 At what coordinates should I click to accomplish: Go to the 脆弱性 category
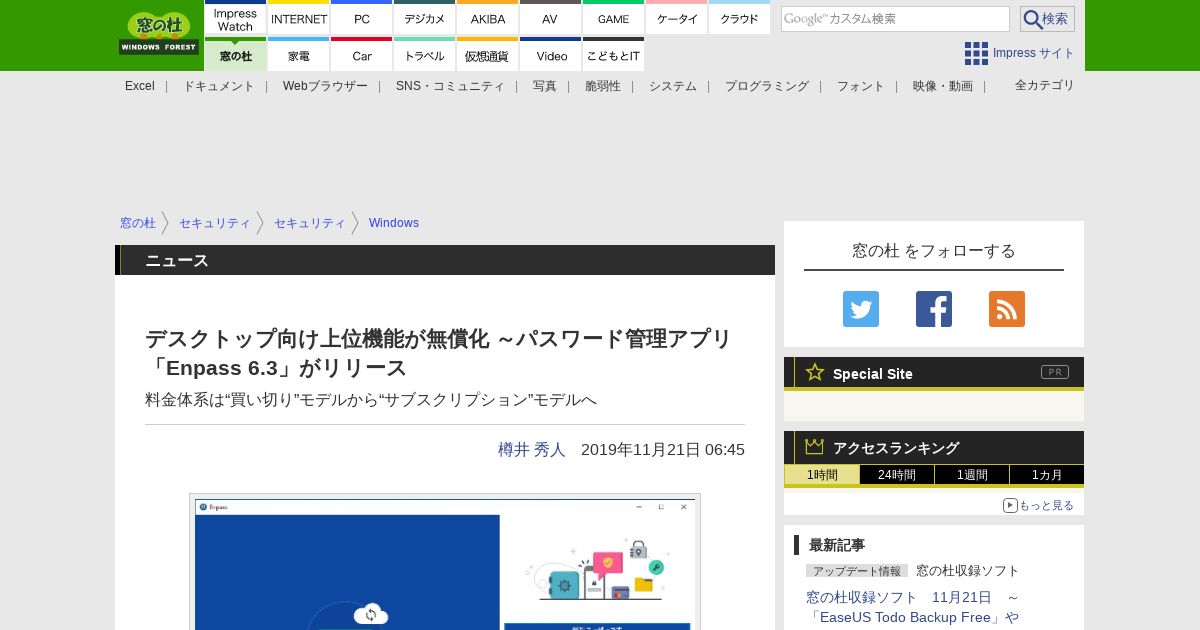click(603, 86)
